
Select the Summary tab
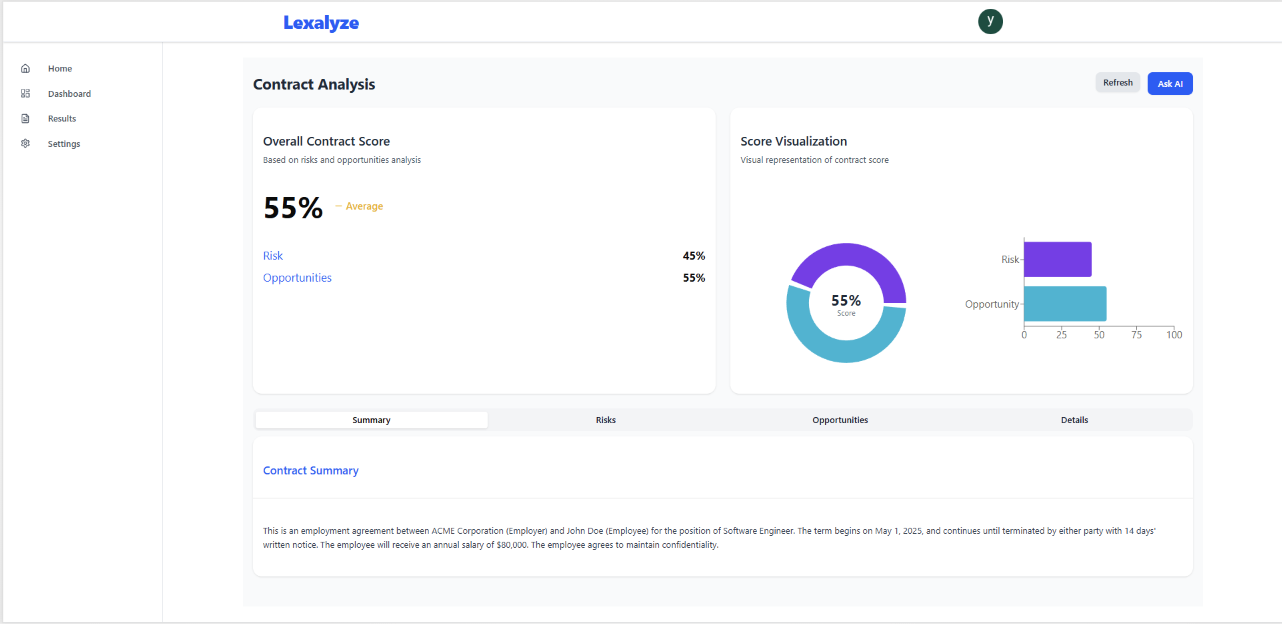[371, 419]
